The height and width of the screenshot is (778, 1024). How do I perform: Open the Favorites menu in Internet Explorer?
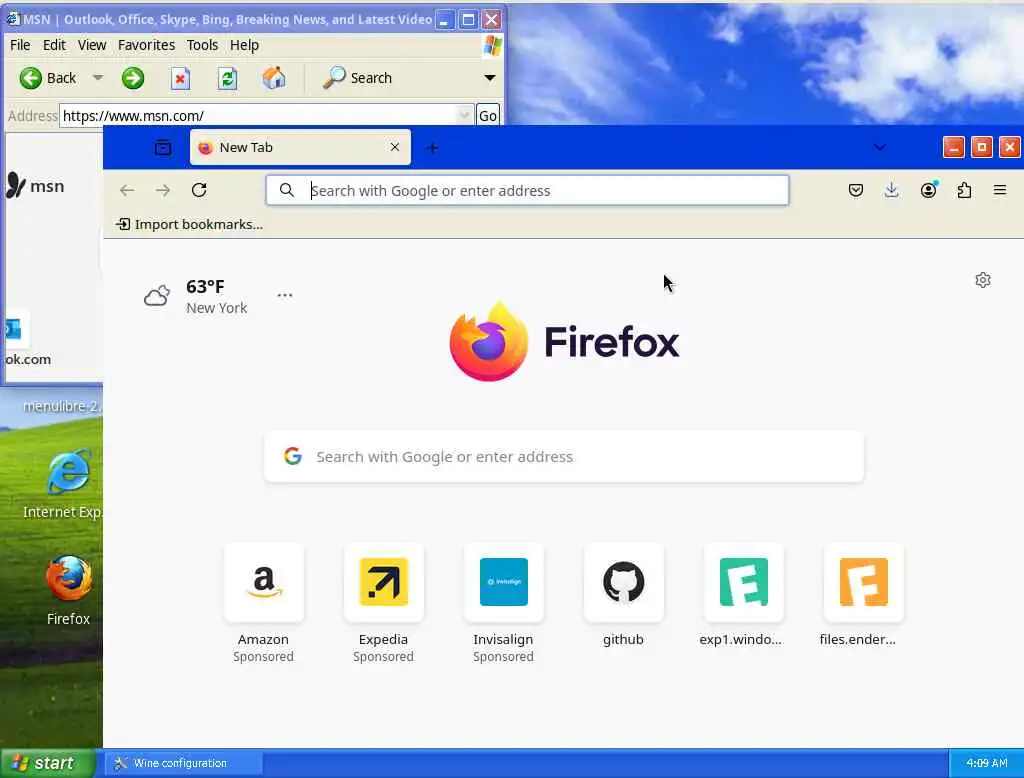tap(146, 45)
